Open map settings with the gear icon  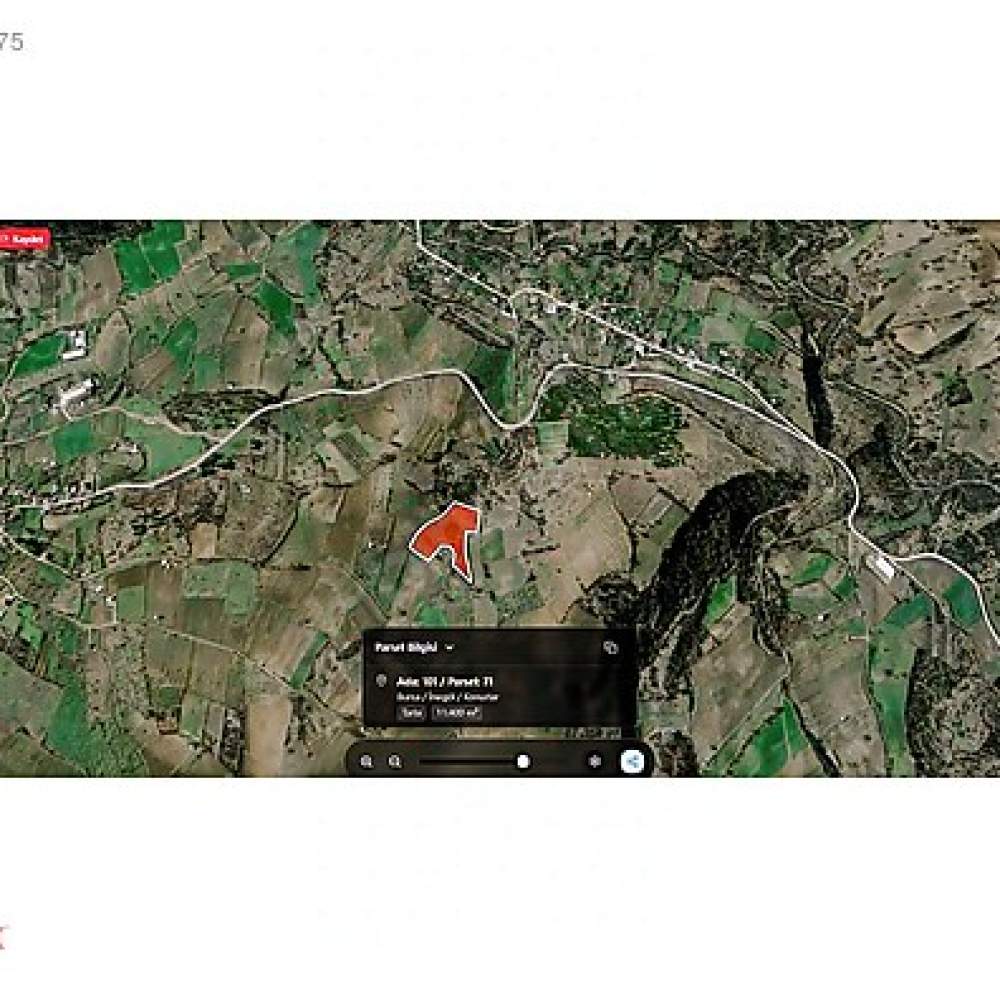(595, 761)
